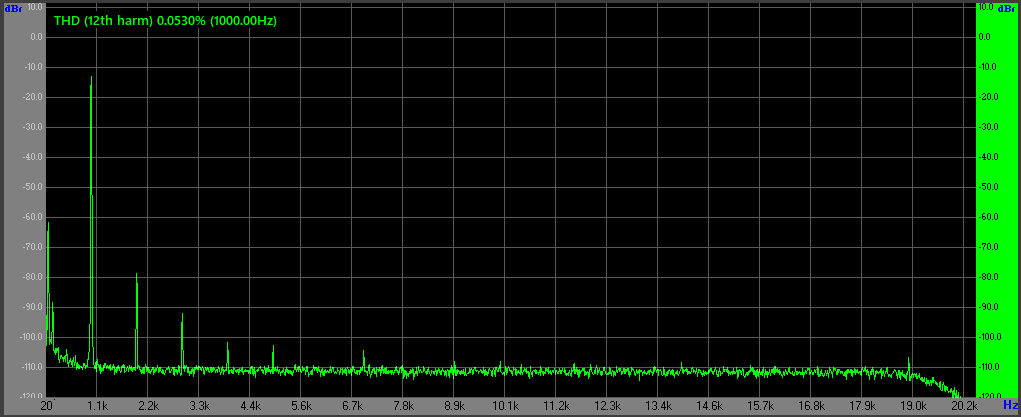Select the tallest 1 kHz fundamental peak
Viewport: 1021px width, 417px height.
91,80
